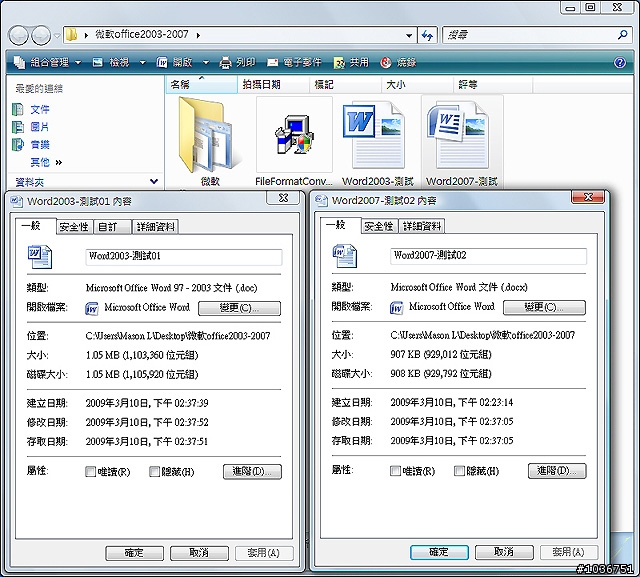The height and width of the screenshot is (577, 640).
Task: Switch to 安全性 tab in Word2007 dialog
Action: coord(379,226)
